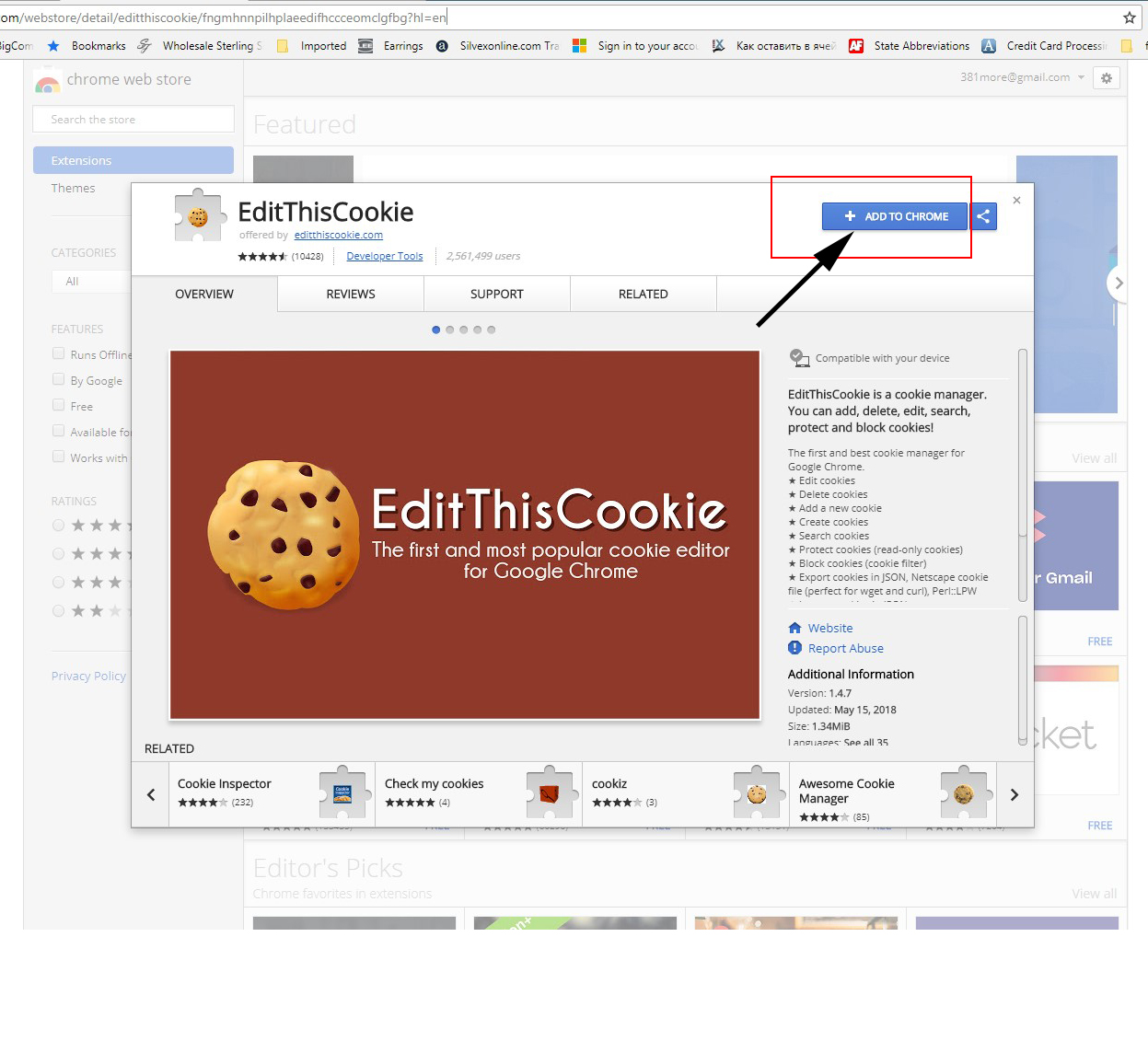Click the ADD TO CHROME button
1148x1041 pixels.
[895, 216]
